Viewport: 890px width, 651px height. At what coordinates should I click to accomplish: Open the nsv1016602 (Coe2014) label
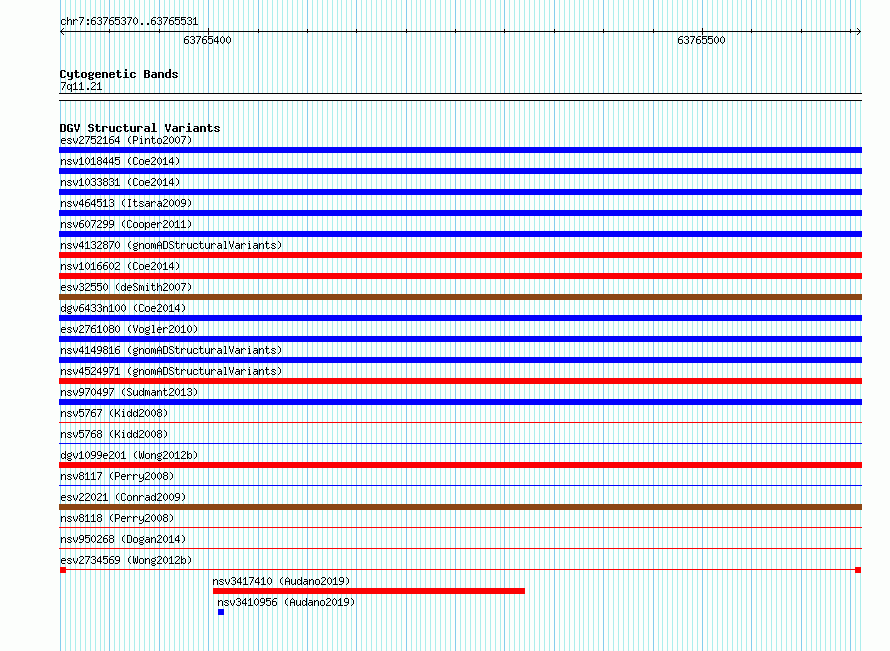tap(120, 266)
